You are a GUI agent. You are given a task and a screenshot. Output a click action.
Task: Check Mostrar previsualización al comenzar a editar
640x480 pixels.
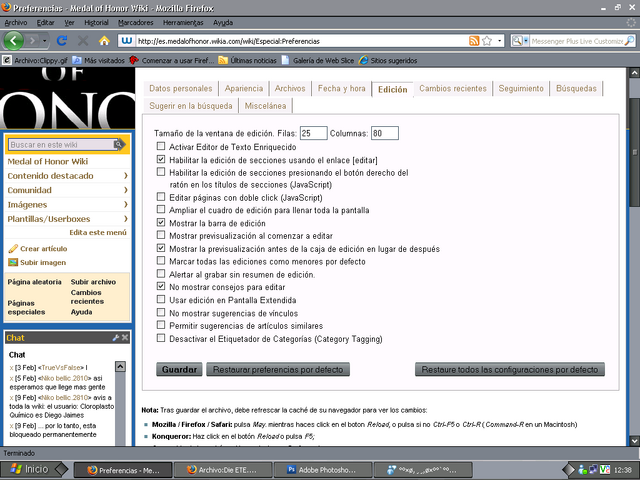pyautogui.click(x=161, y=235)
